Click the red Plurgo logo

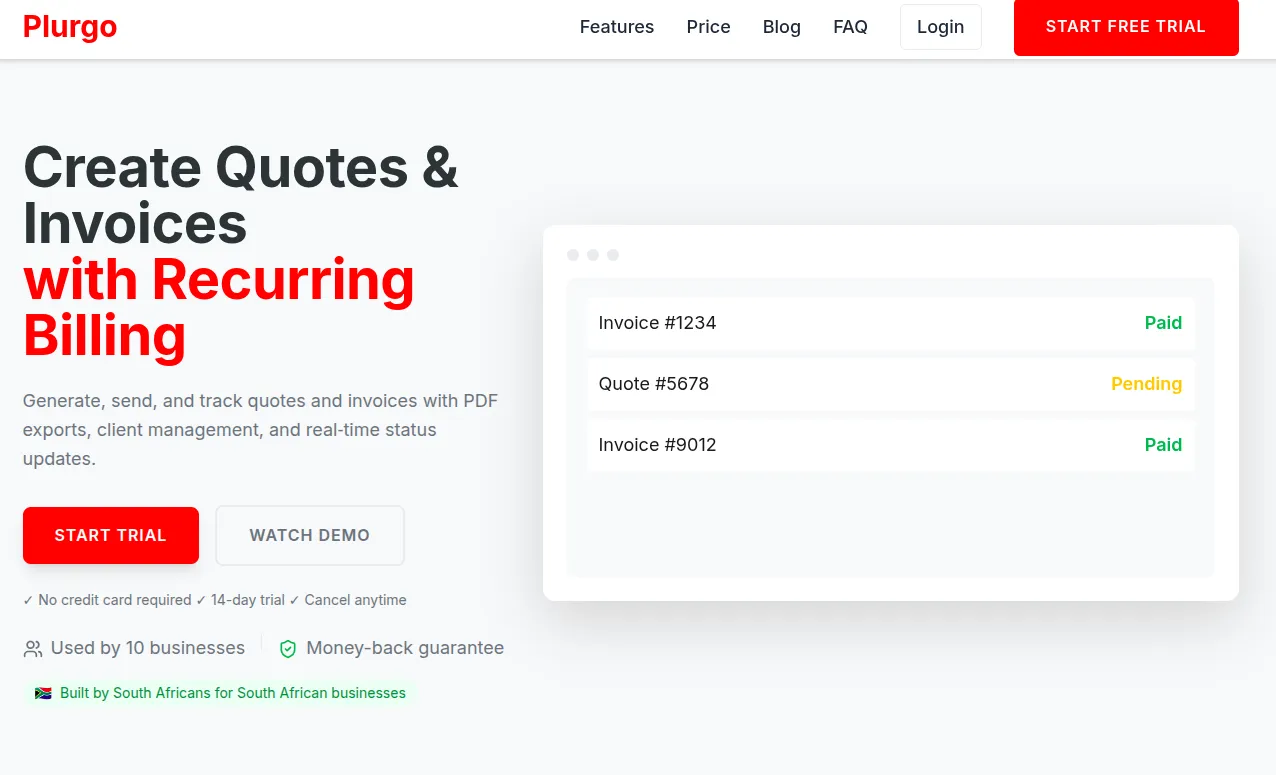coord(69,27)
